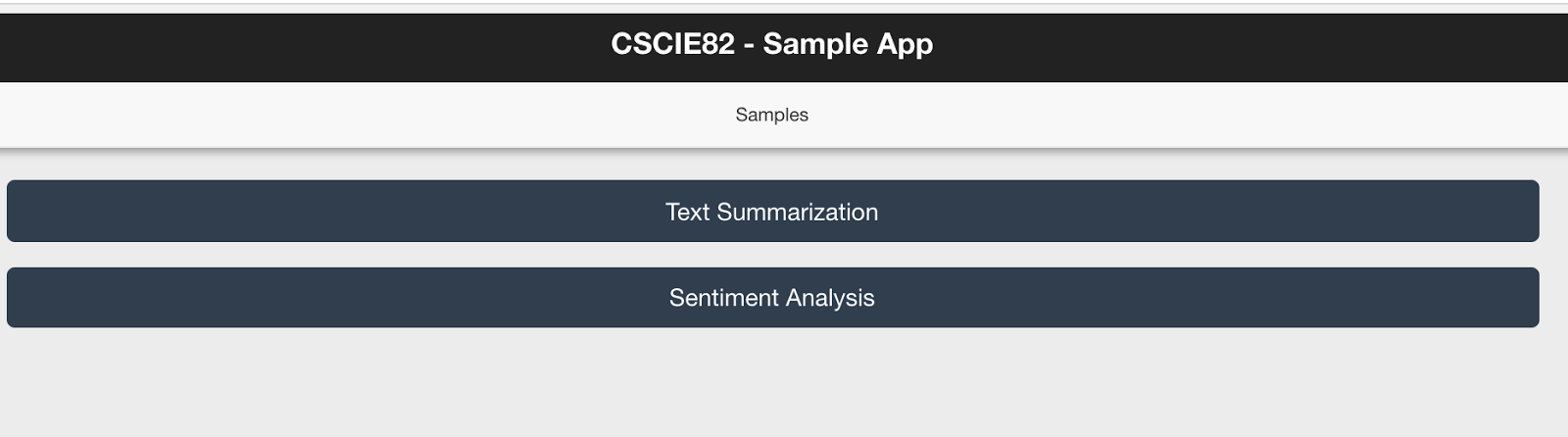Go to Samples in the navigation bar
The image size is (1568, 437).
pos(772,115)
